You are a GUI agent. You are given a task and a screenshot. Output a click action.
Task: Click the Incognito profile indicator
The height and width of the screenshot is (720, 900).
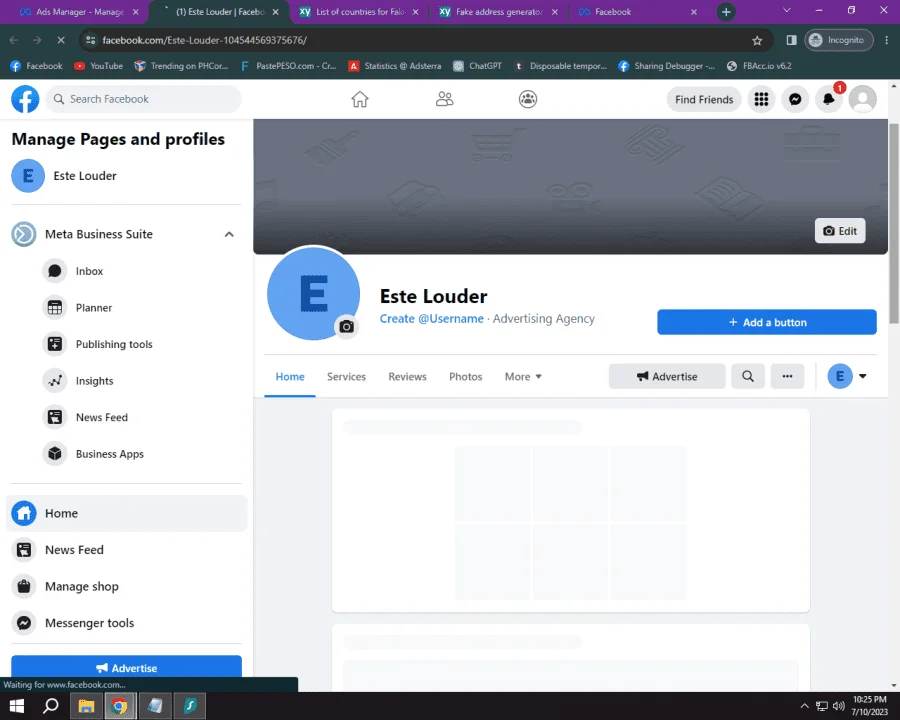[x=838, y=40]
